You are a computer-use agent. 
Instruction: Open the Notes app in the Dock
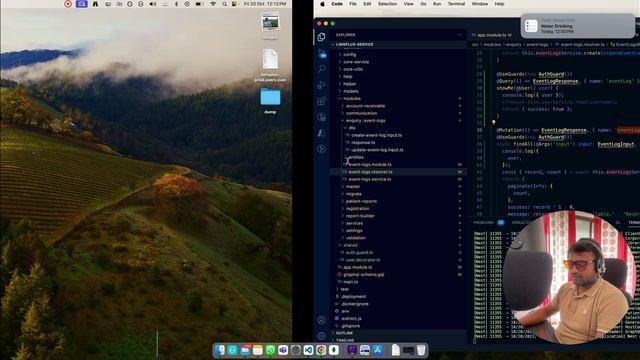point(258,350)
